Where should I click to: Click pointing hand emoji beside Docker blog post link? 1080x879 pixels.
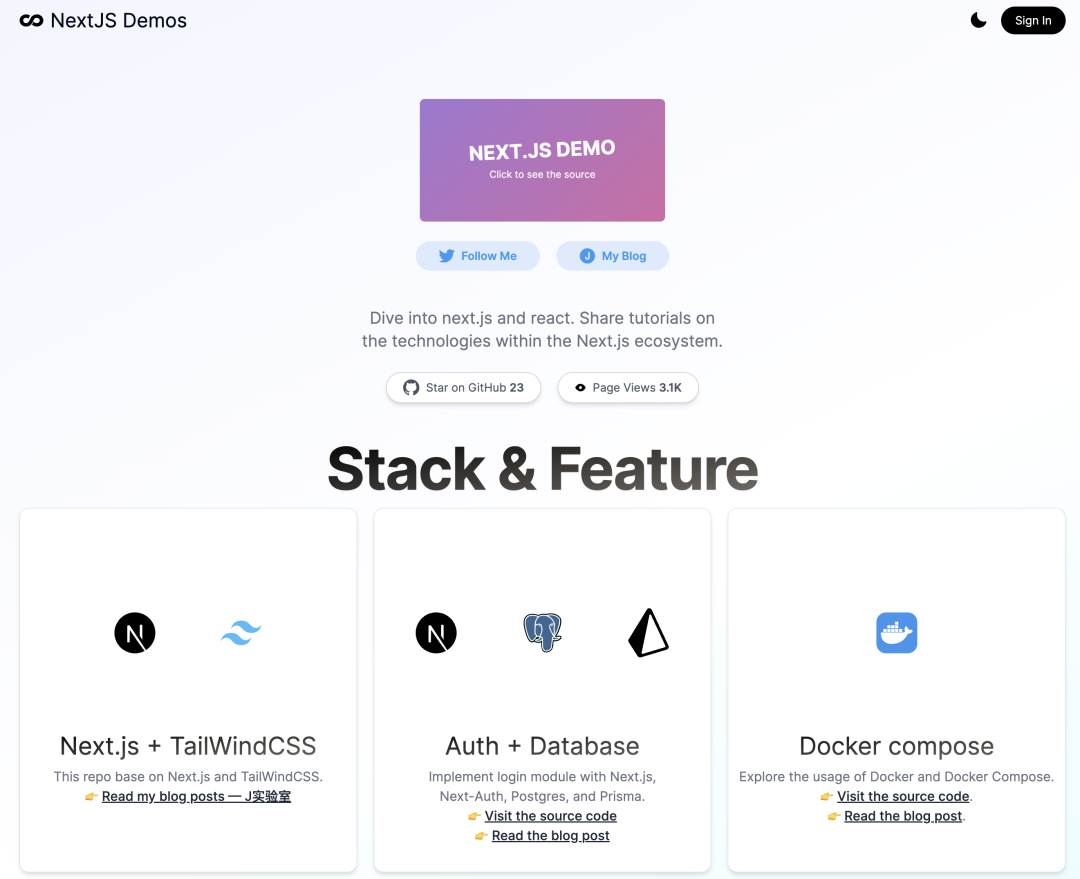pyautogui.click(x=834, y=816)
